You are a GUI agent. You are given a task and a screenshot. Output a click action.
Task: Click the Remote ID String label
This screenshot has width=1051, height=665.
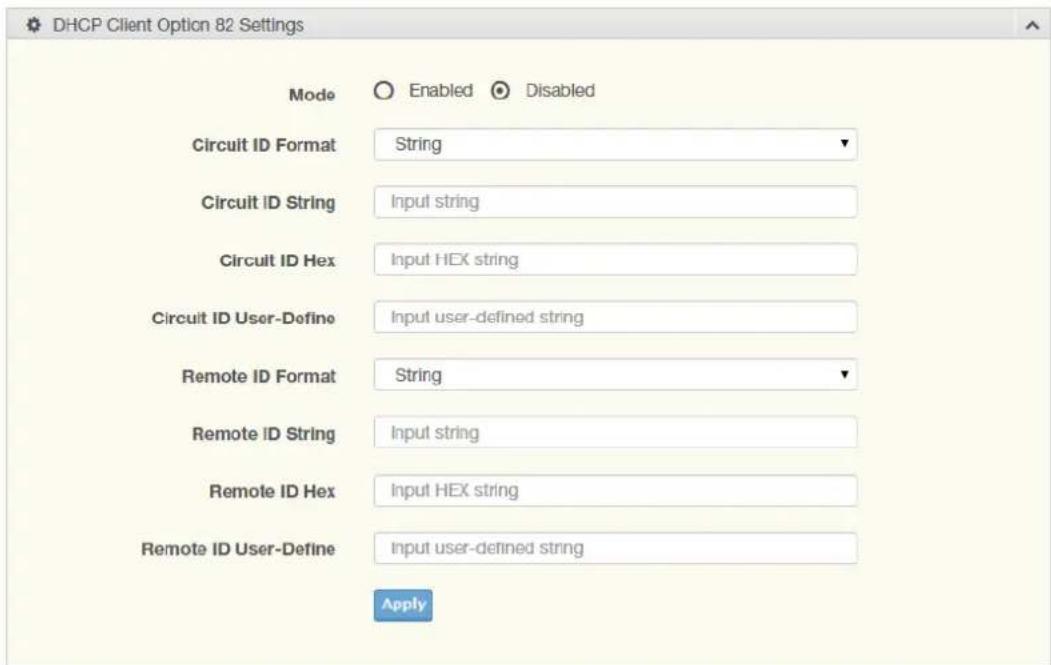point(263,434)
